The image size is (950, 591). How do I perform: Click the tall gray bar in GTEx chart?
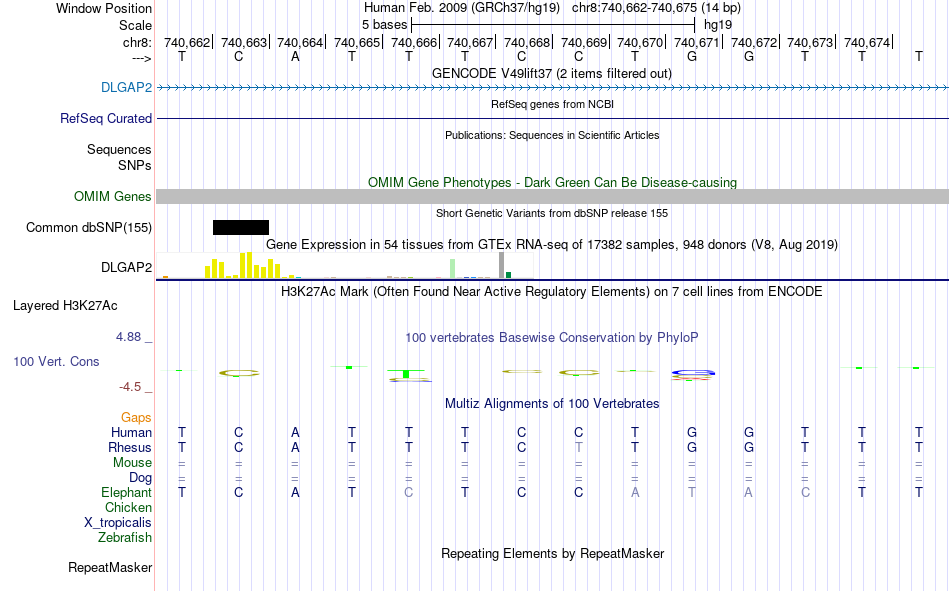501,265
